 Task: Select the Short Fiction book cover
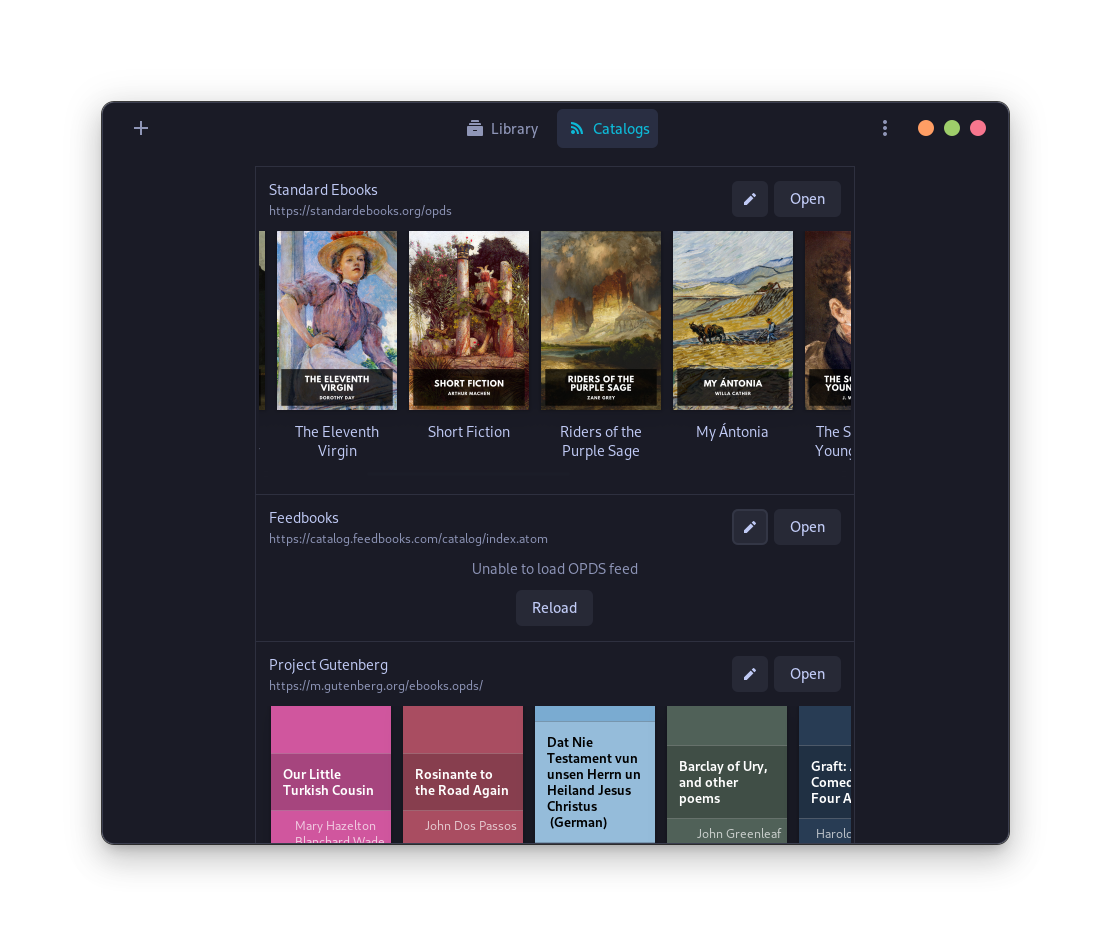pos(469,320)
